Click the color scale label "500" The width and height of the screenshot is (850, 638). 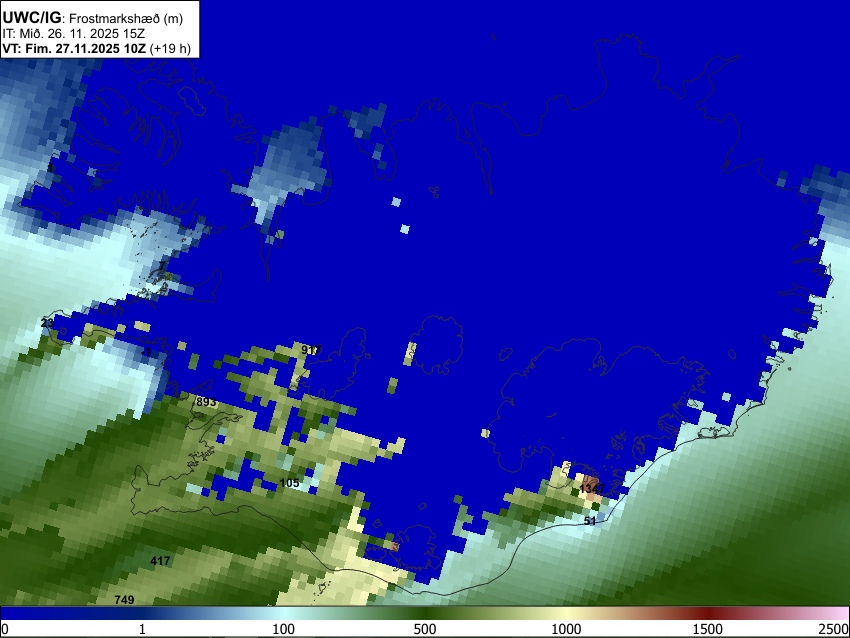click(425, 629)
